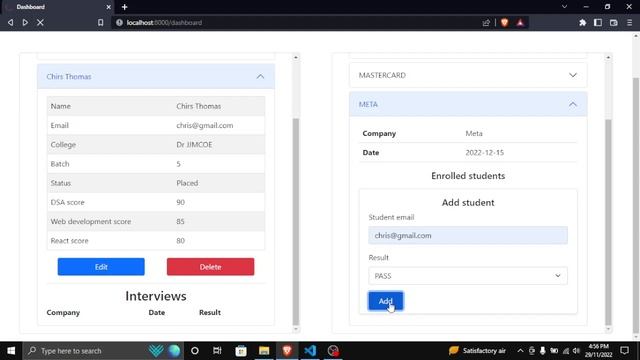Switch to Brave browser taskbar icon

(x=287, y=351)
